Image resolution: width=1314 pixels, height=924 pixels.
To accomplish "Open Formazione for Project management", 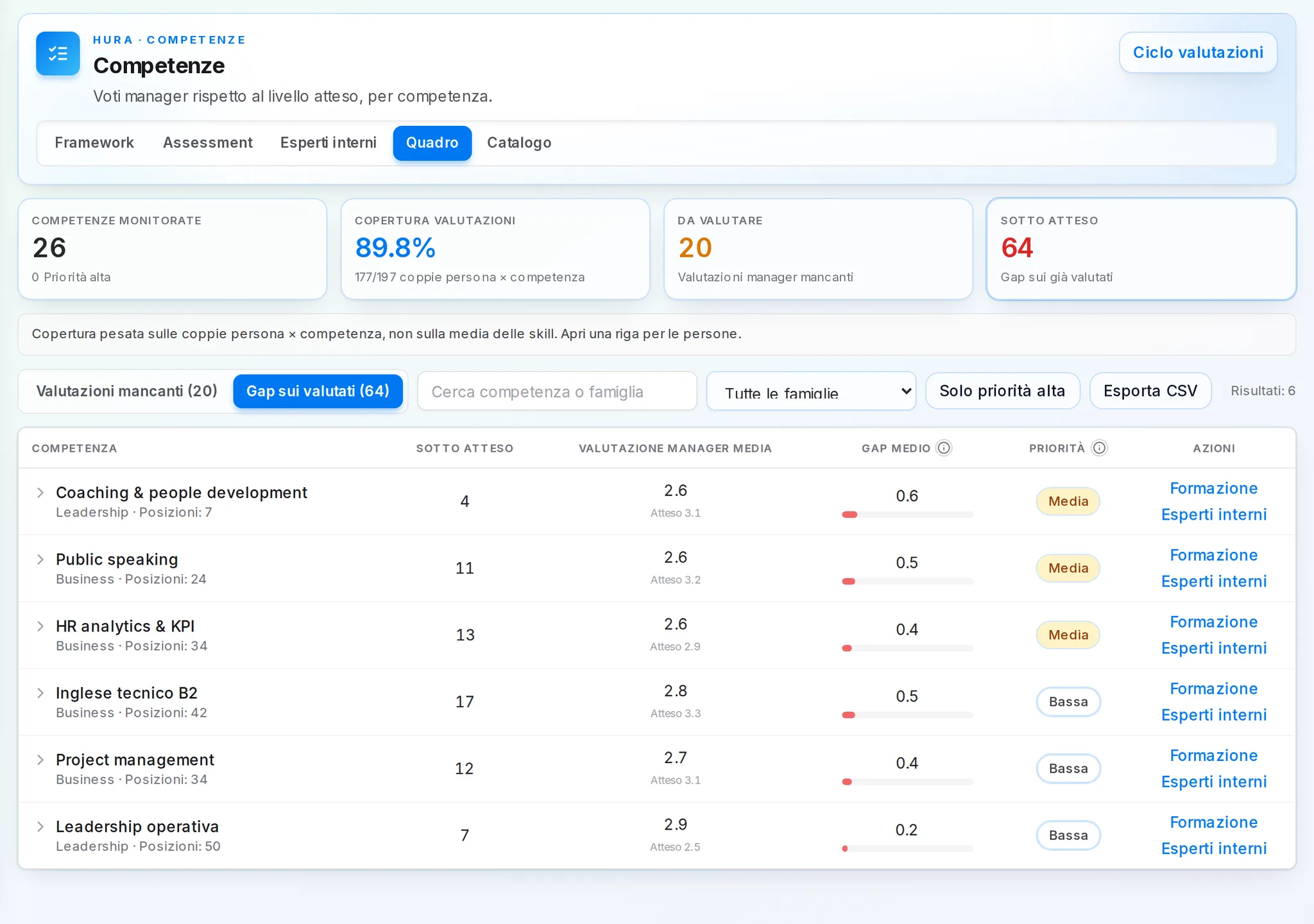I will (1213, 755).
